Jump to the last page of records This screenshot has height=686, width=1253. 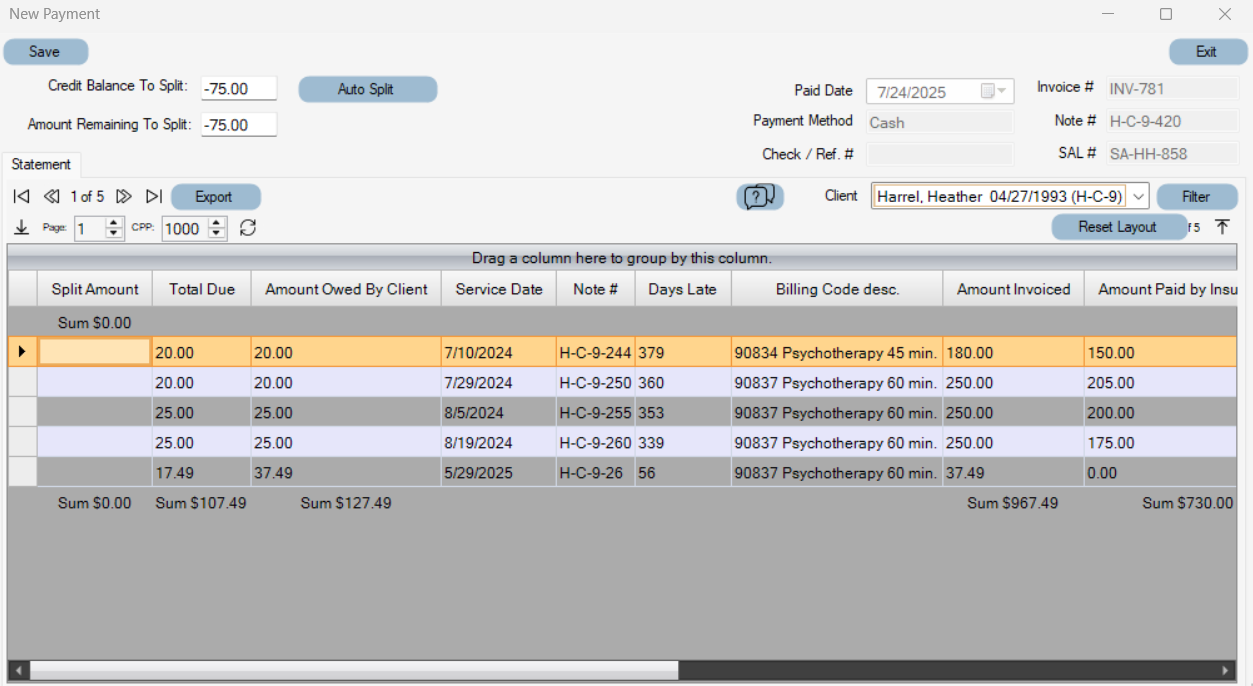[154, 196]
